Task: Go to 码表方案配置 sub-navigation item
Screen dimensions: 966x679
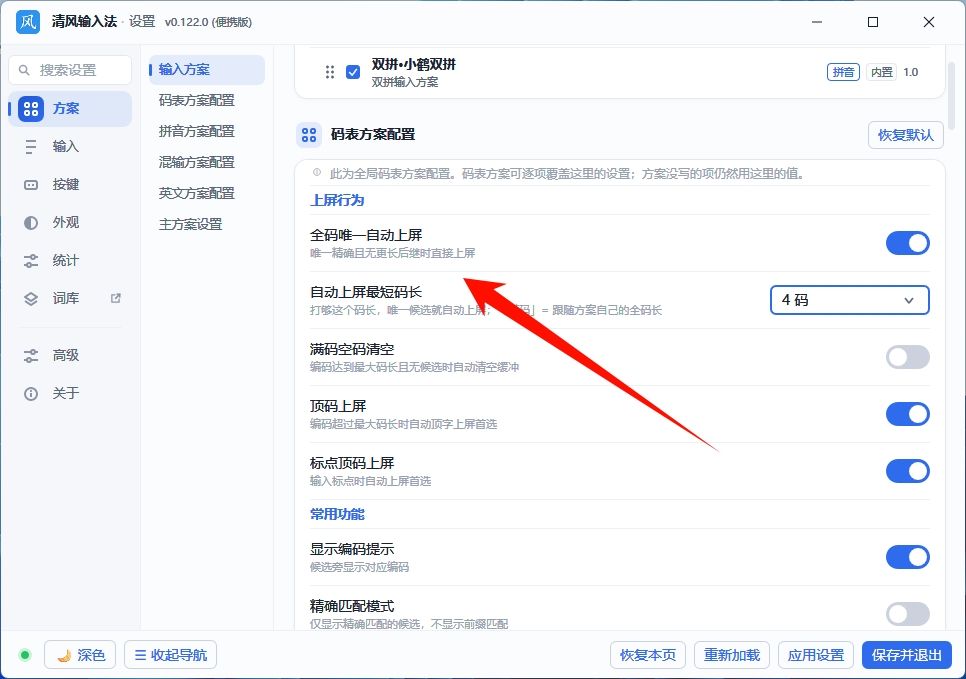Action: coord(207,100)
